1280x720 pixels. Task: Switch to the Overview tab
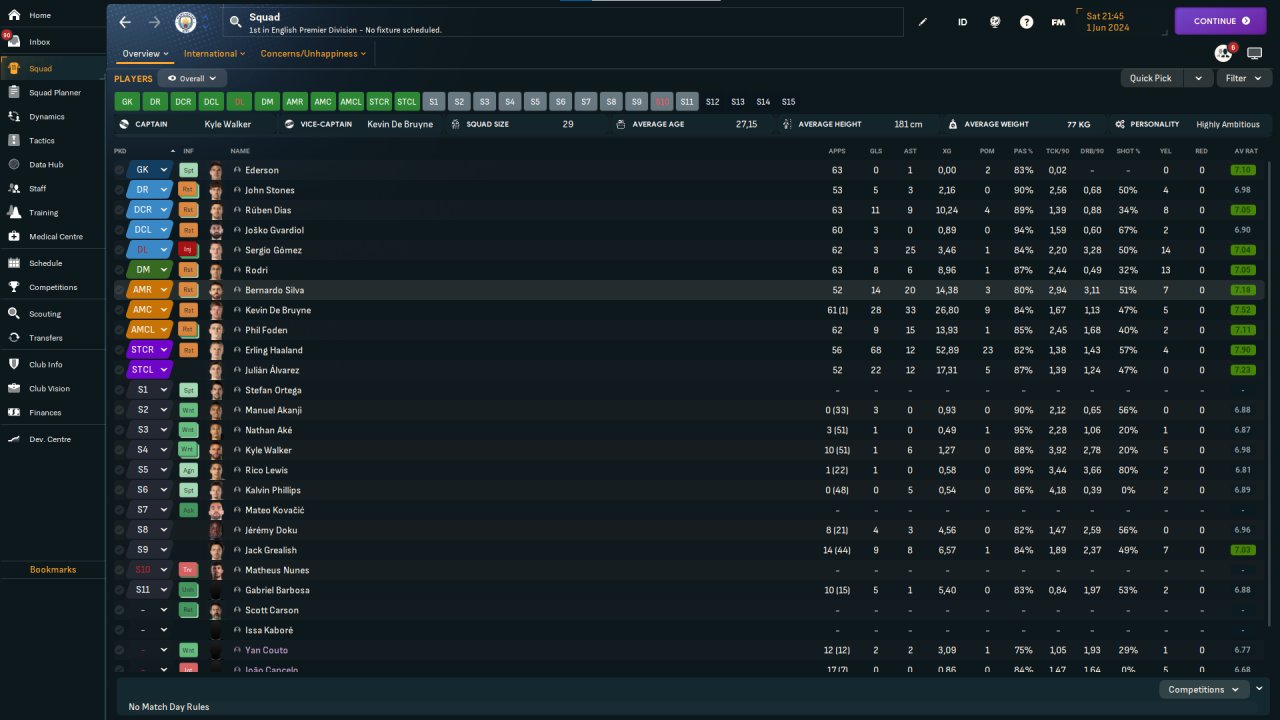[x=145, y=54]
